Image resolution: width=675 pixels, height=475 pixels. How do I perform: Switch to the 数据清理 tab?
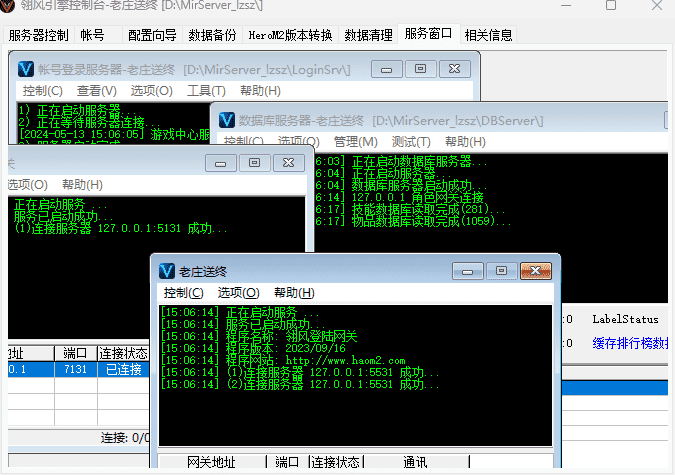368,35
